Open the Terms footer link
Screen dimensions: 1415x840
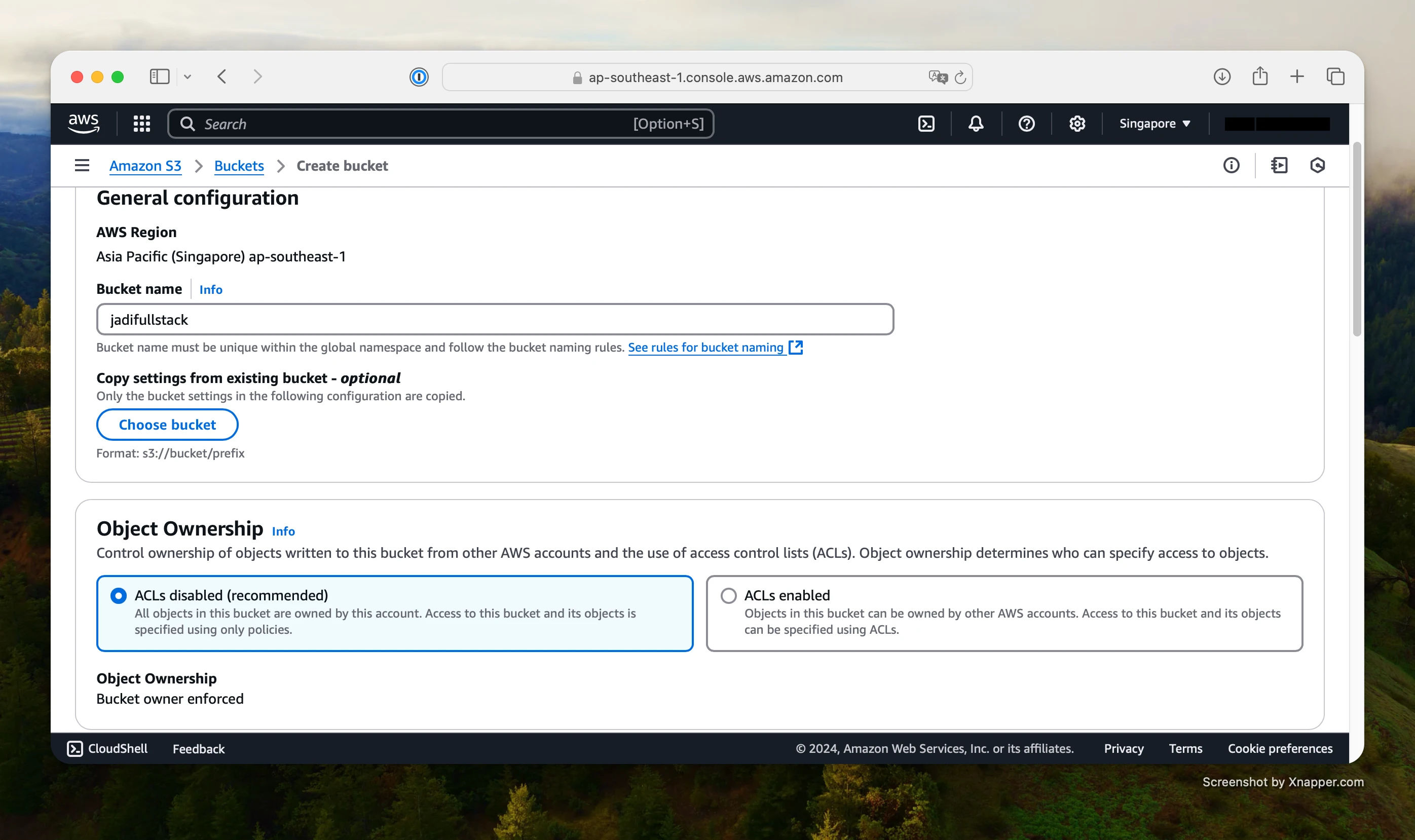coord(1185,748)
